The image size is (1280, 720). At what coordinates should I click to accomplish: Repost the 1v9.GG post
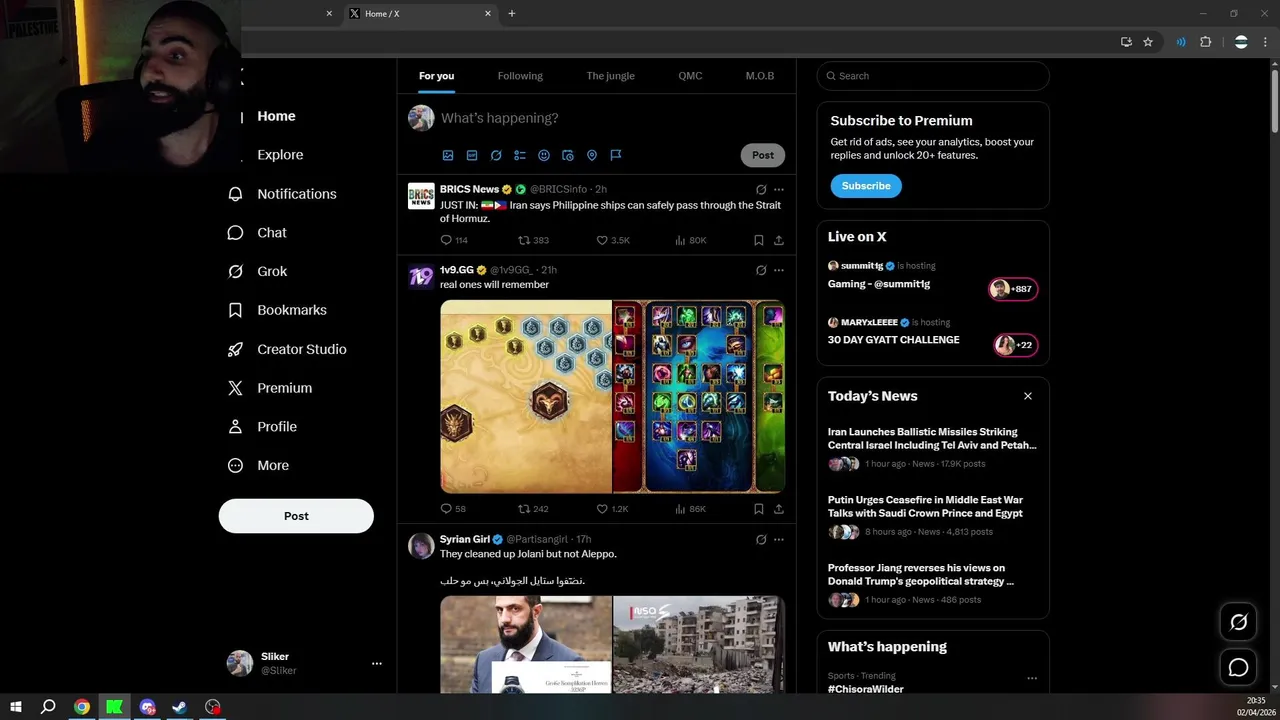click(x=524, y=509)
